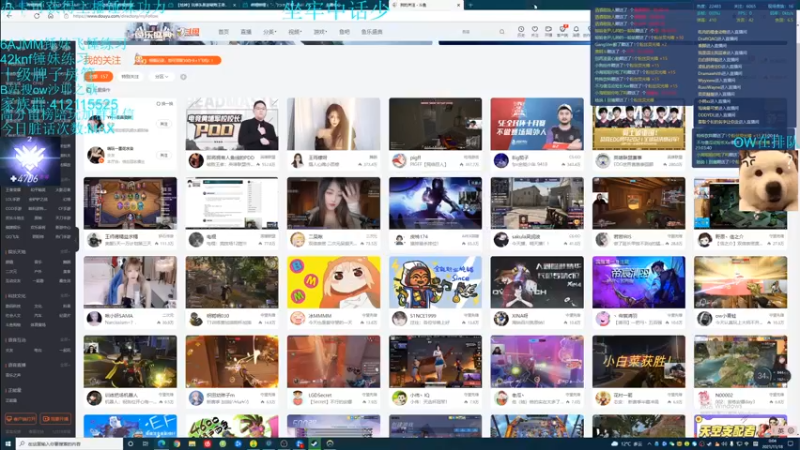
Task: Open File Explorer from the taskbar
Action: (x=192, y=444)
